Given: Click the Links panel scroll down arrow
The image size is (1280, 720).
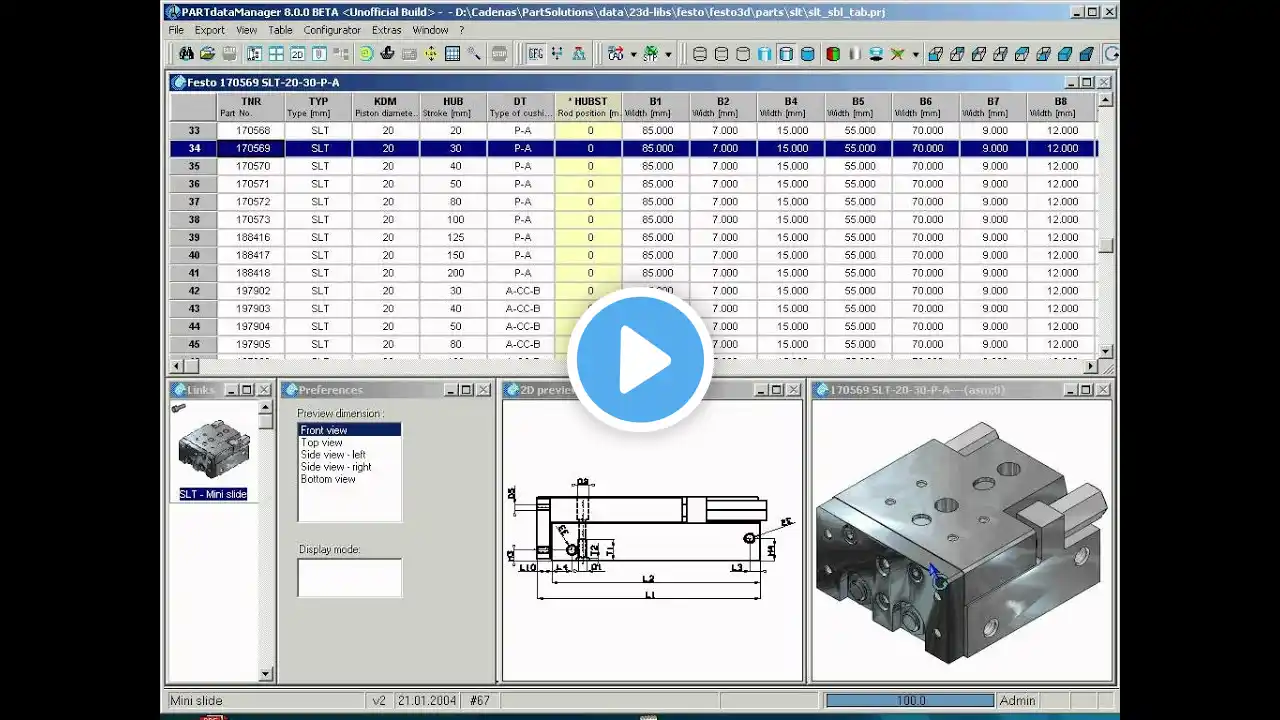Looking at the screenshot, I should (x=265, y=675).
